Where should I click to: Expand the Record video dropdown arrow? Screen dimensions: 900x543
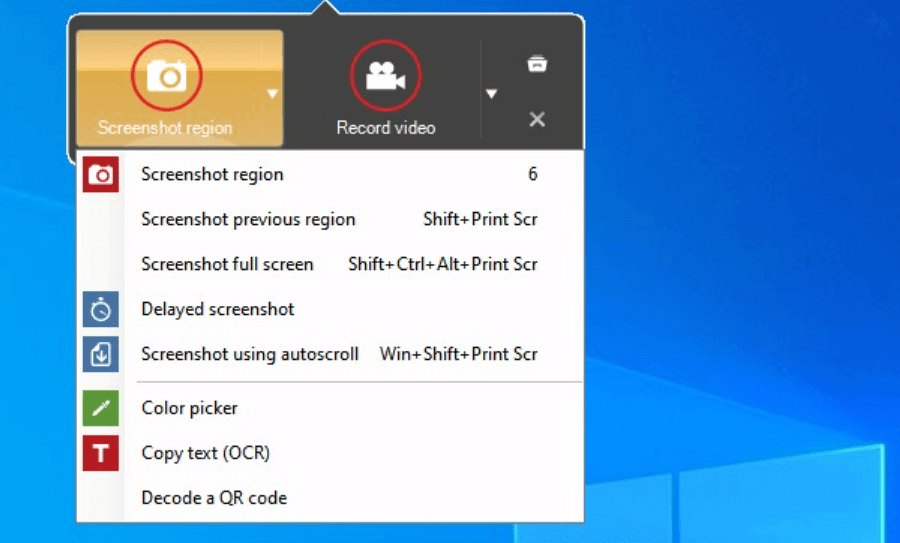(491, 93)
